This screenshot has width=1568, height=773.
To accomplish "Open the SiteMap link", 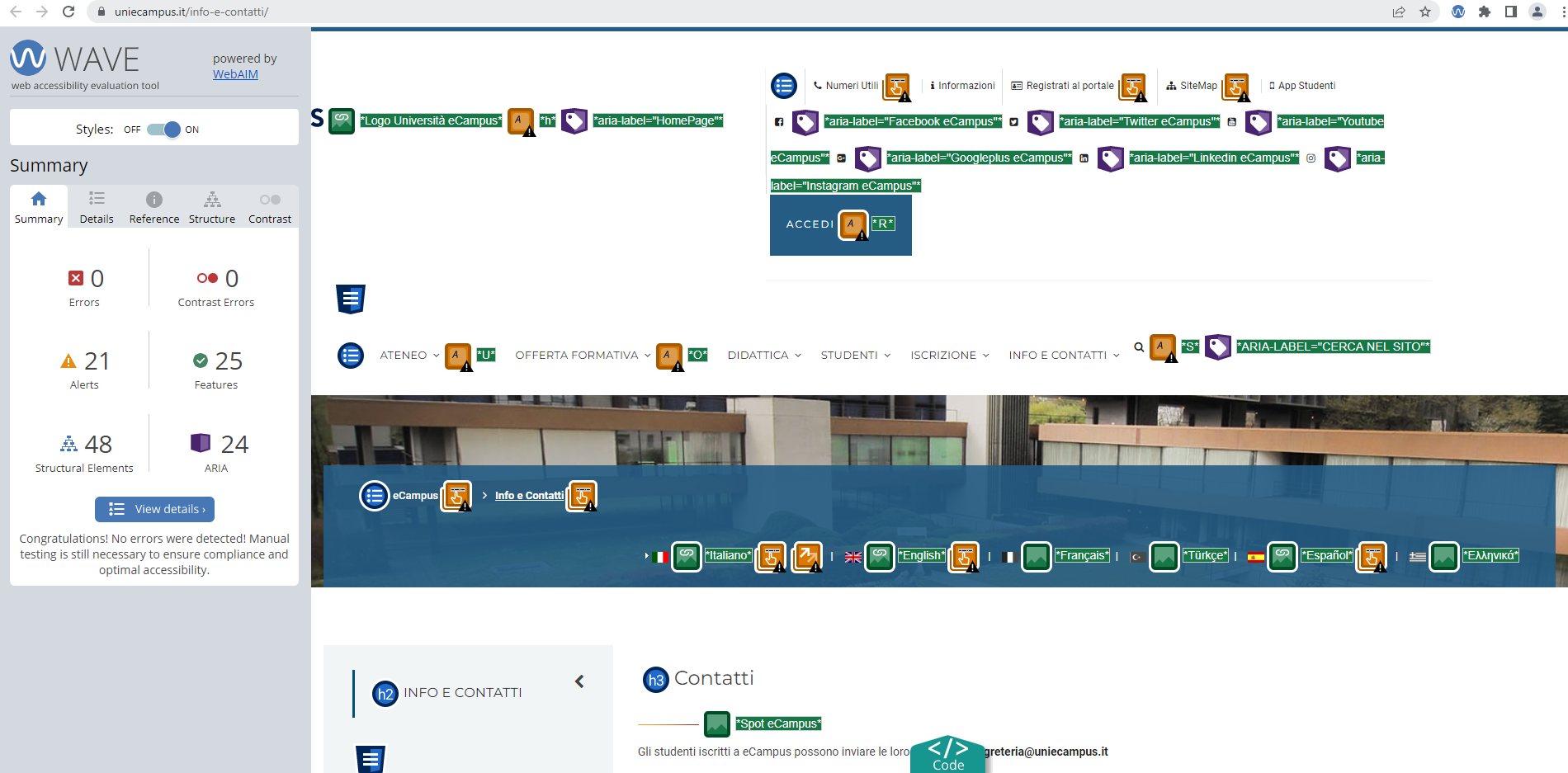I will [x=1192, y=86].
